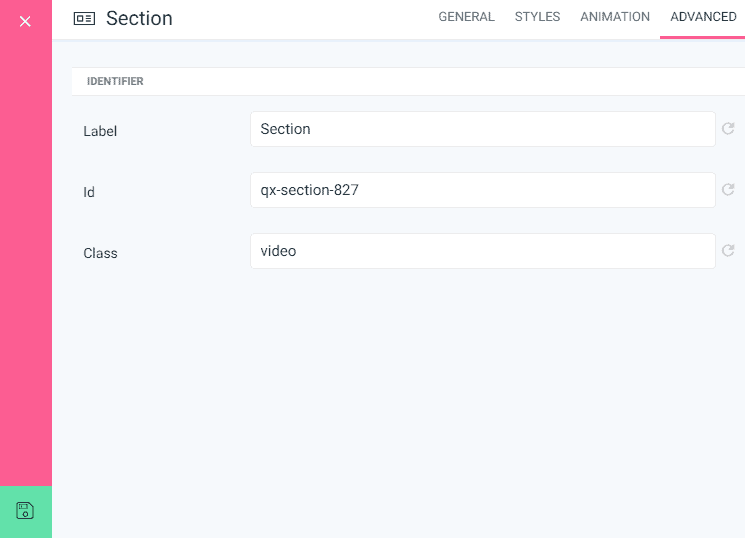Click the "Section" panel title text
The image size is (745, 538).
tap(139, 18)
